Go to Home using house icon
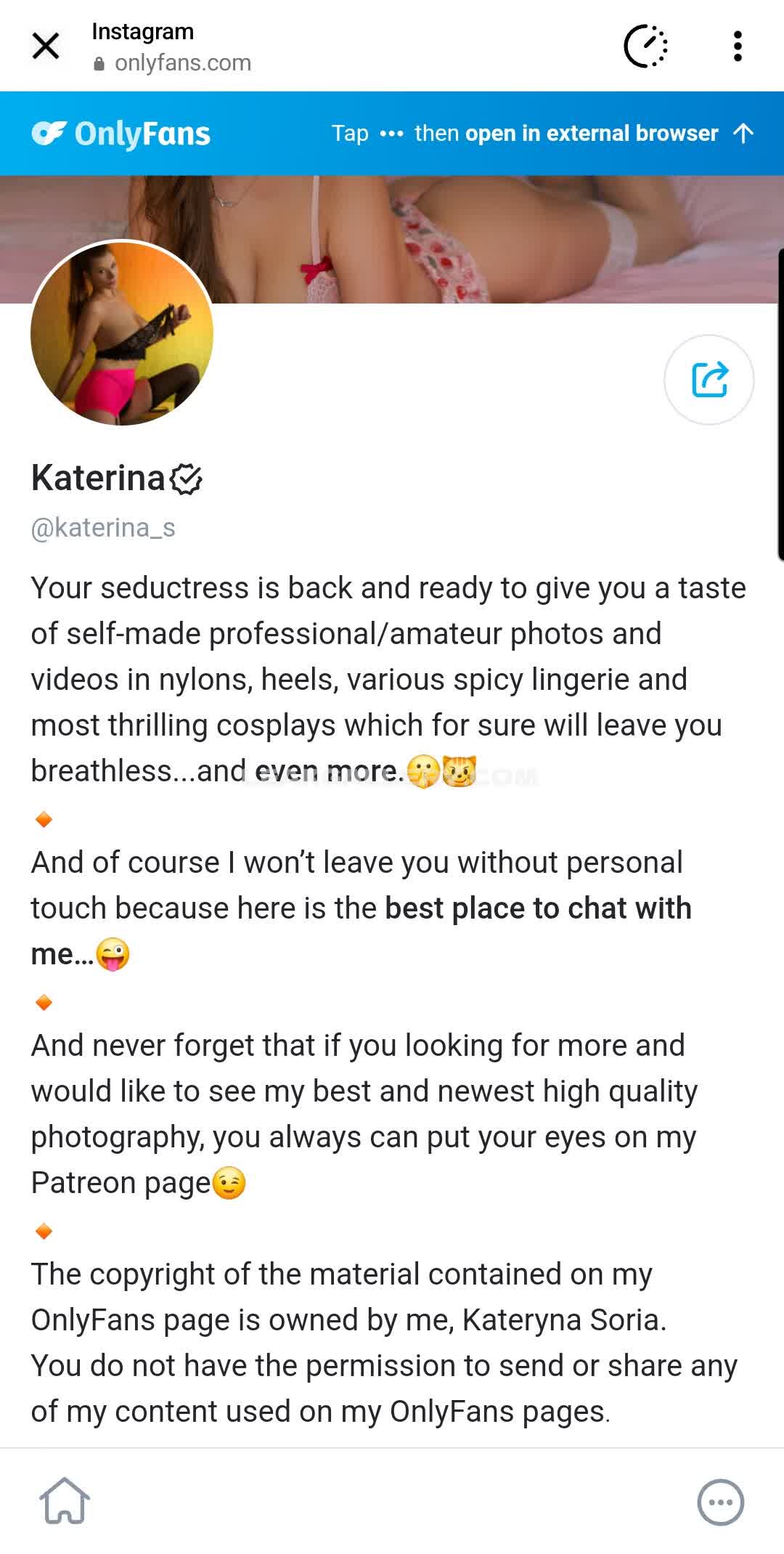The height and width of the screenshot is (1554, 784). point(65,1501)
